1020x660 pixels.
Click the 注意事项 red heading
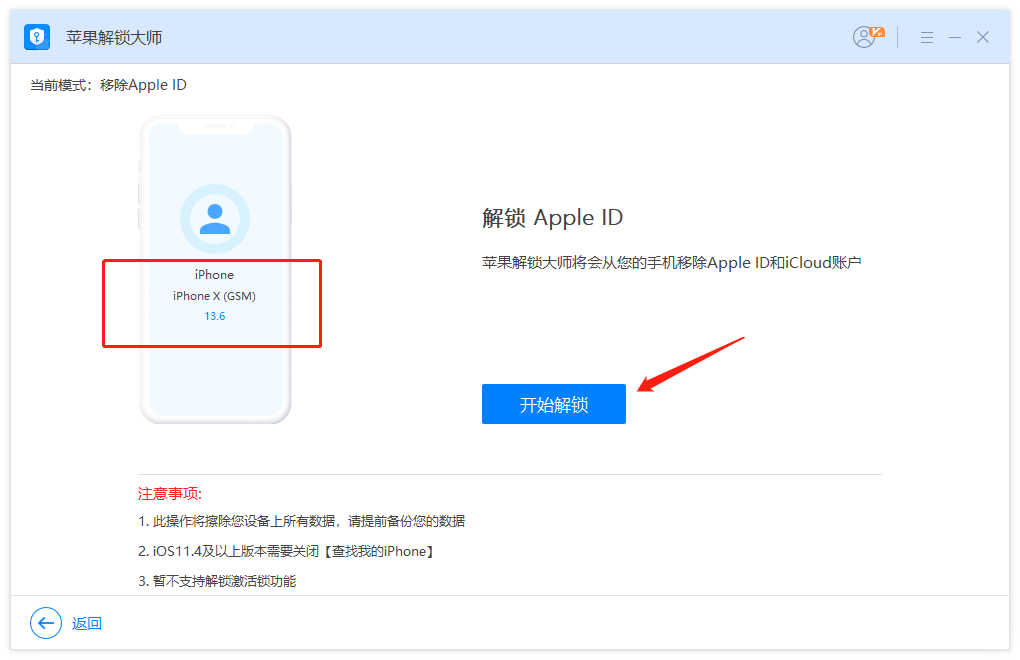pos(170,494)
